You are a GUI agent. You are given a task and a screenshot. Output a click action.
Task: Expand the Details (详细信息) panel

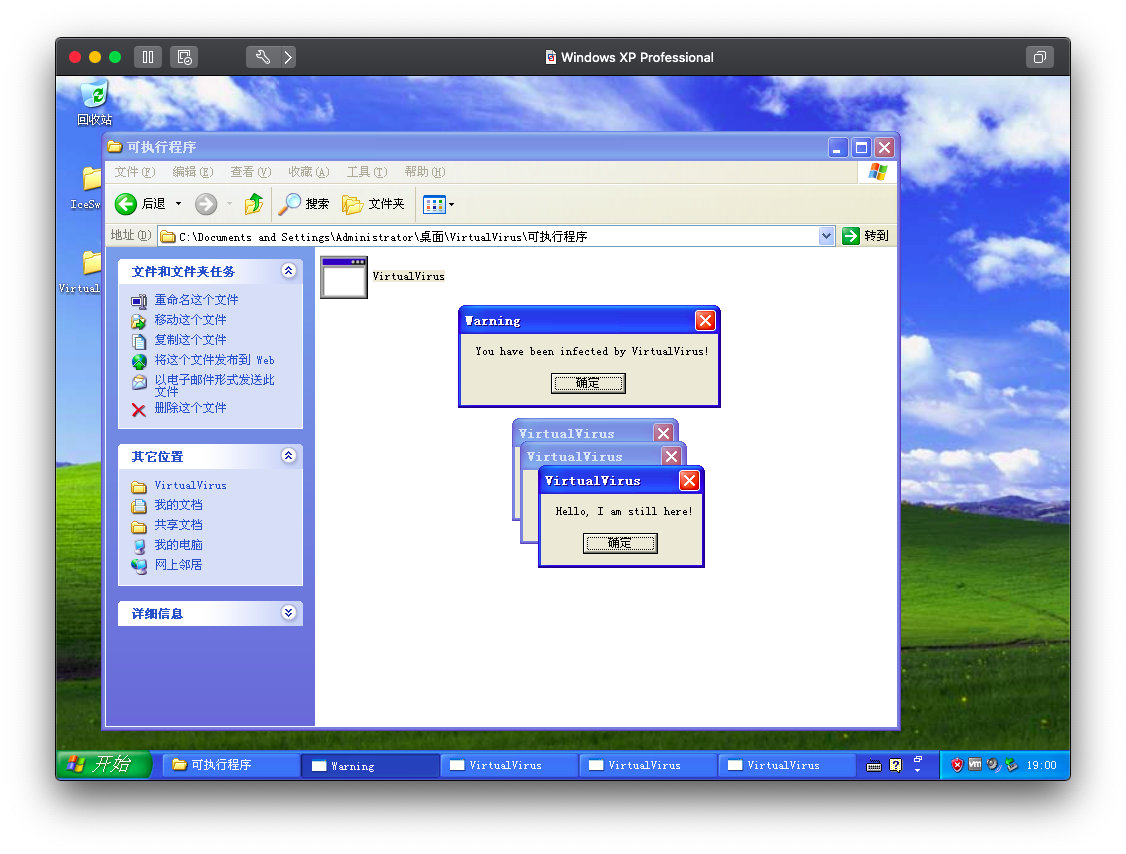[x=289, y=613]
